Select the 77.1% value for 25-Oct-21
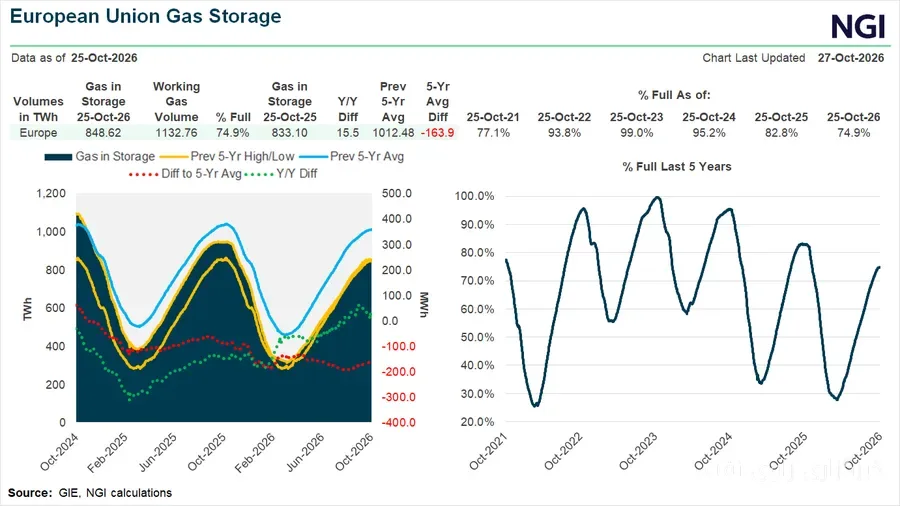This screenshot has height=506, width=900. pos(493,133)
